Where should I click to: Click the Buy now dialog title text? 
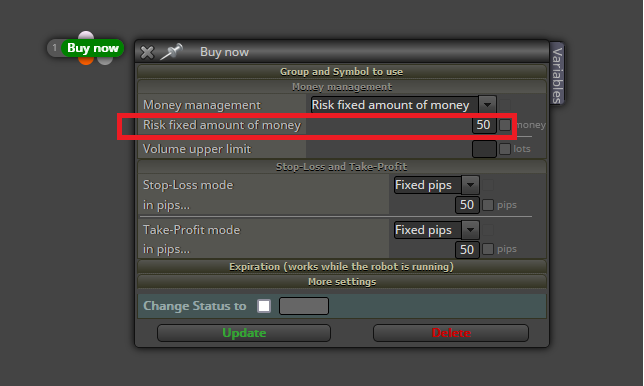point(224,52)
